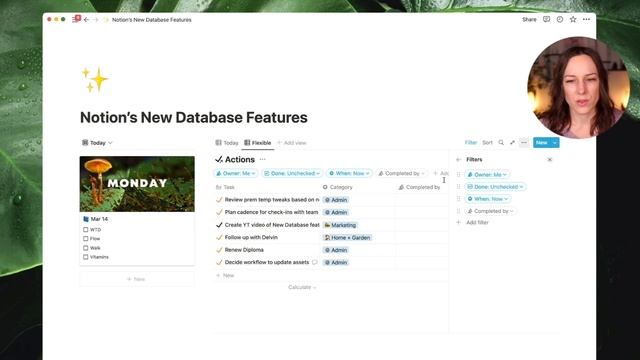The width and height of the screenshot is (640, 360).
Task: Switch to the Today view tab
Action: point(227,143)
